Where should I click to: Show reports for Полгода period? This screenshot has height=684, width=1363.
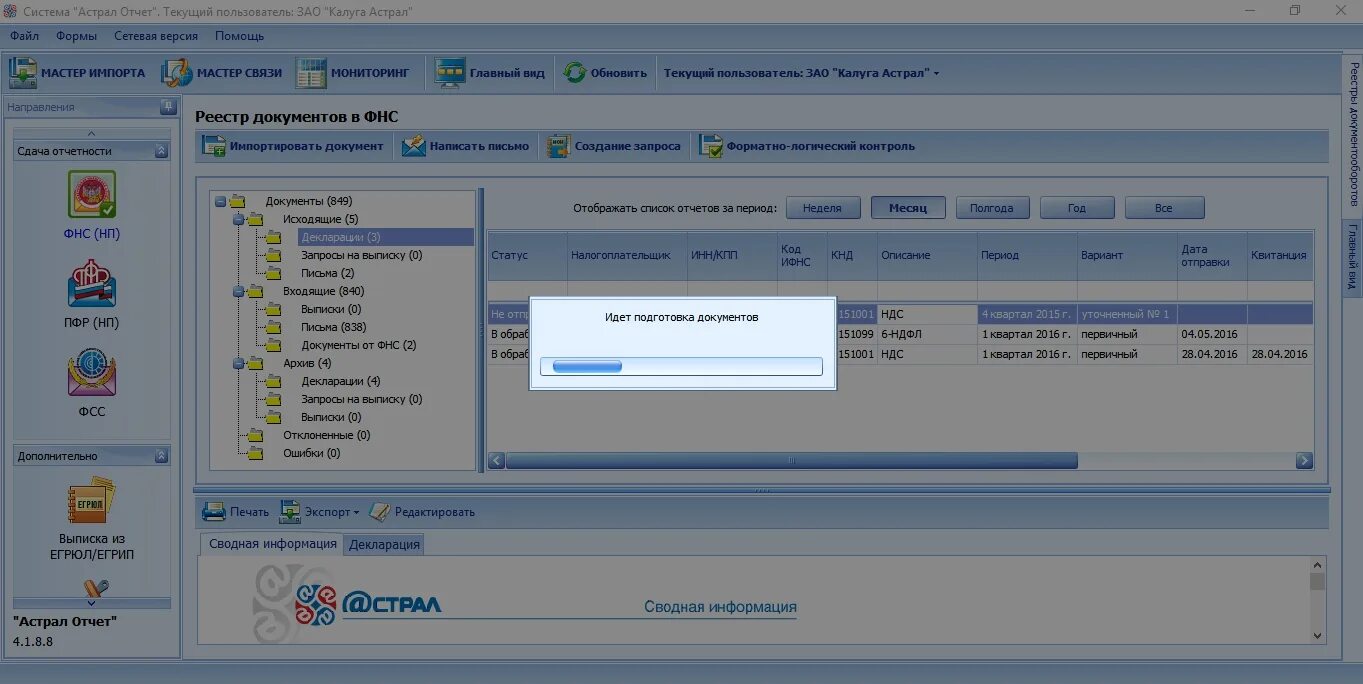tap(992, 208)
